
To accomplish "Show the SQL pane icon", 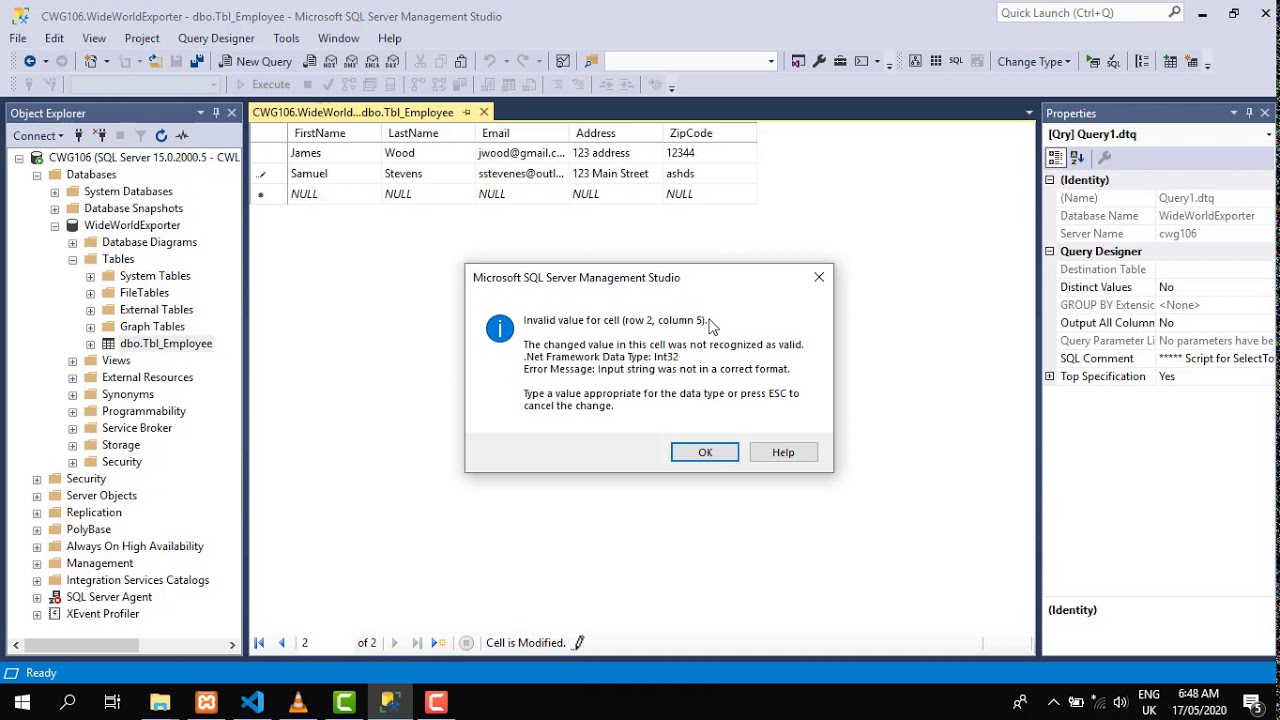I will (956, 61).
